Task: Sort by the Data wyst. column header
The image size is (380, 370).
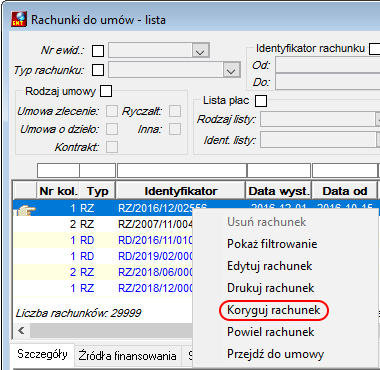Action: (279, 191)
